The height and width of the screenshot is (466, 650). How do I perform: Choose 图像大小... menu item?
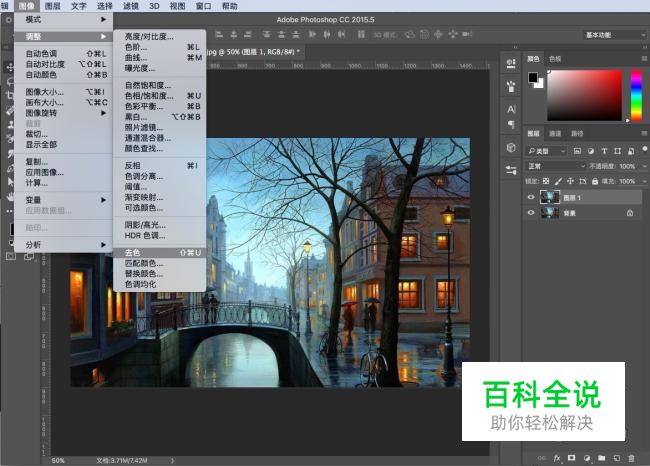tap(64, 92)
